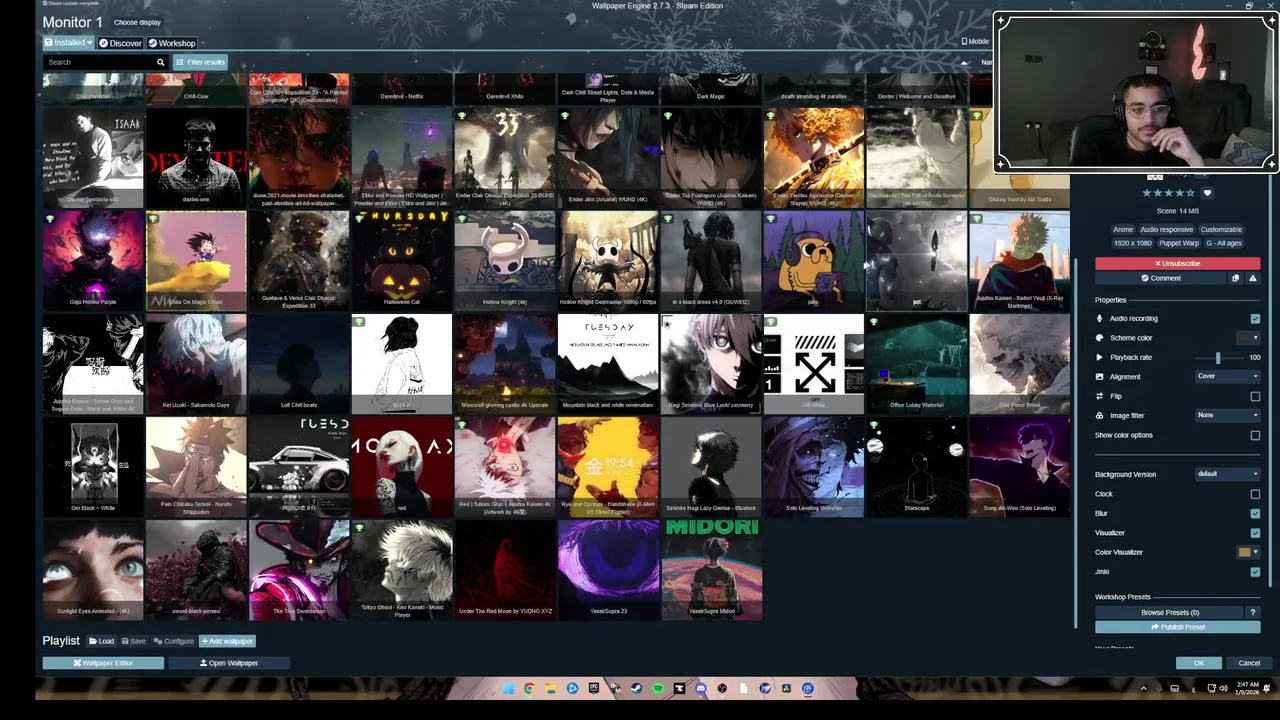Favorite the wallpaper with heart icon
Screen dimensions: 1280x720
pos(1207,193)
